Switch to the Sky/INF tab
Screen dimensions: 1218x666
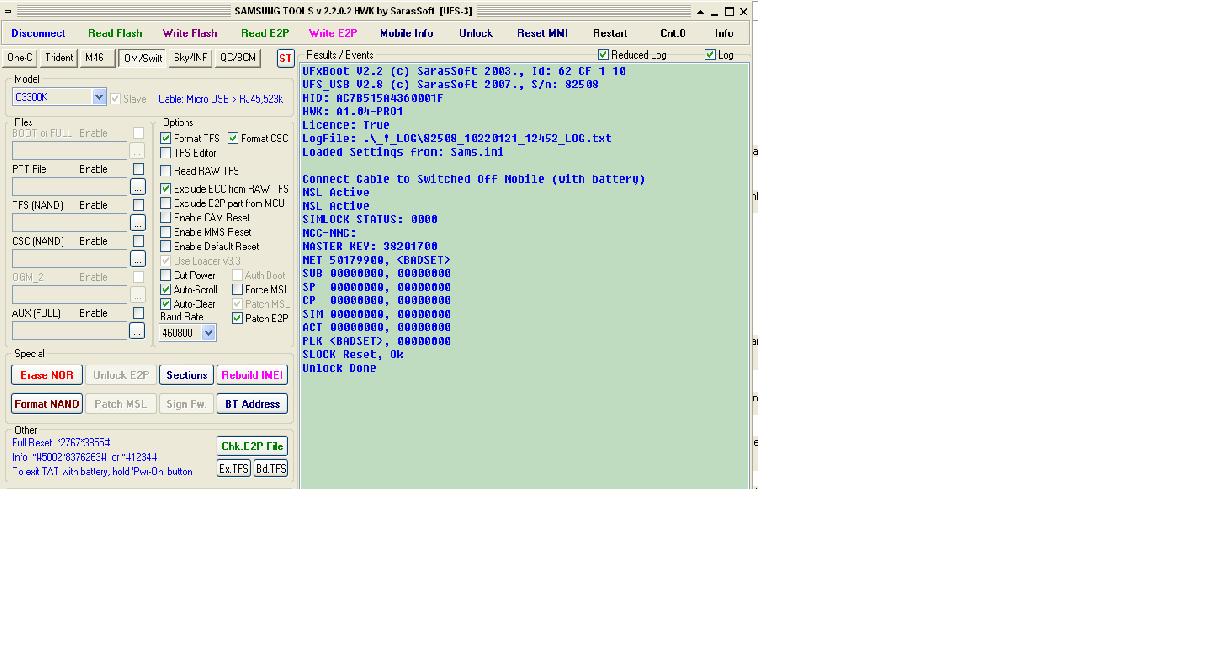(x=190, y=58)
